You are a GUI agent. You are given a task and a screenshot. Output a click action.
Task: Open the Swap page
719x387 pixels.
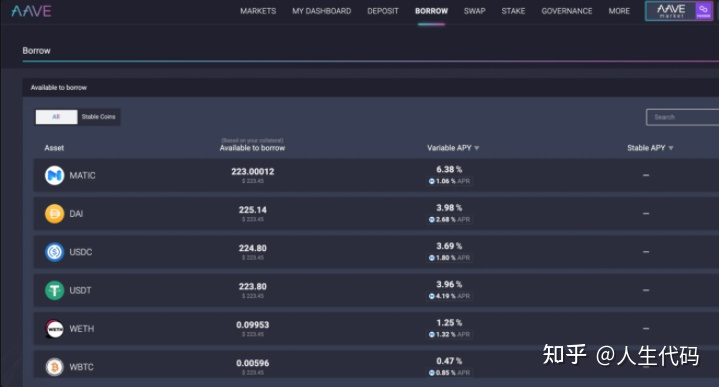click(x=475, y=11)
